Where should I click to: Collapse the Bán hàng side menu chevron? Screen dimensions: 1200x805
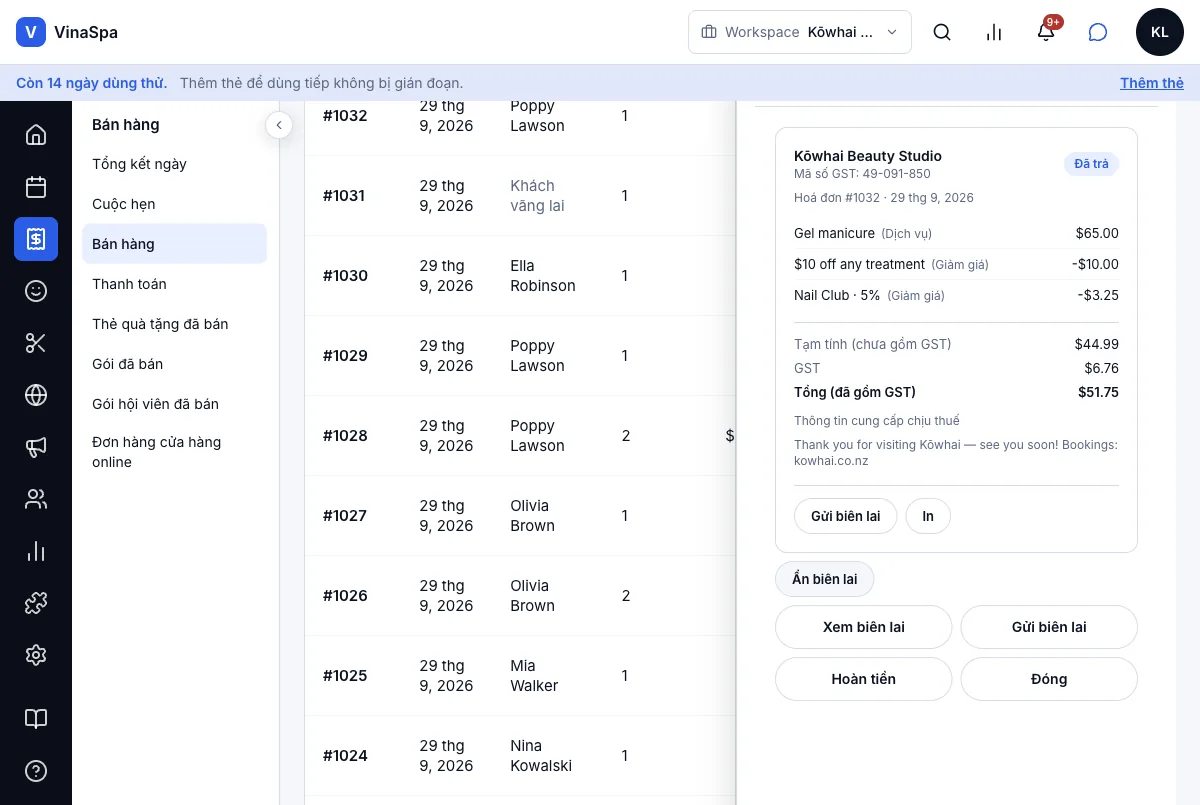click(279, 125)
